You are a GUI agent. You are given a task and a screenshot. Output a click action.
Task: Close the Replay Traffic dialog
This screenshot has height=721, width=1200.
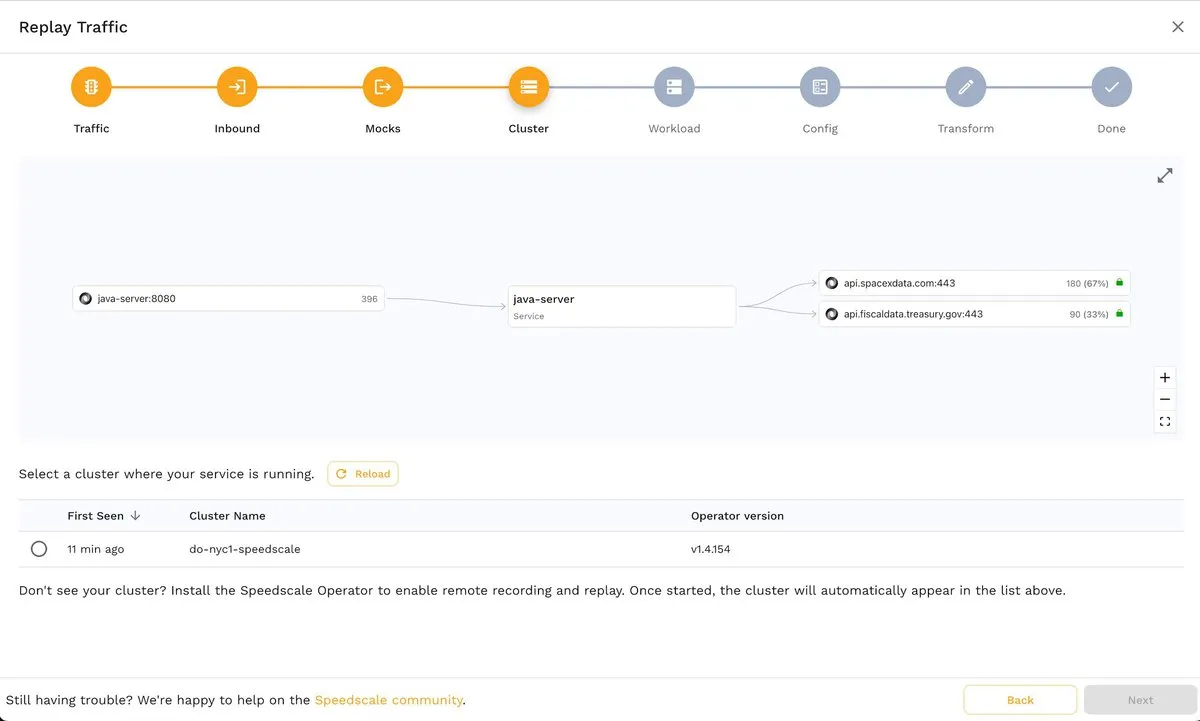[x=1177, y=27]
